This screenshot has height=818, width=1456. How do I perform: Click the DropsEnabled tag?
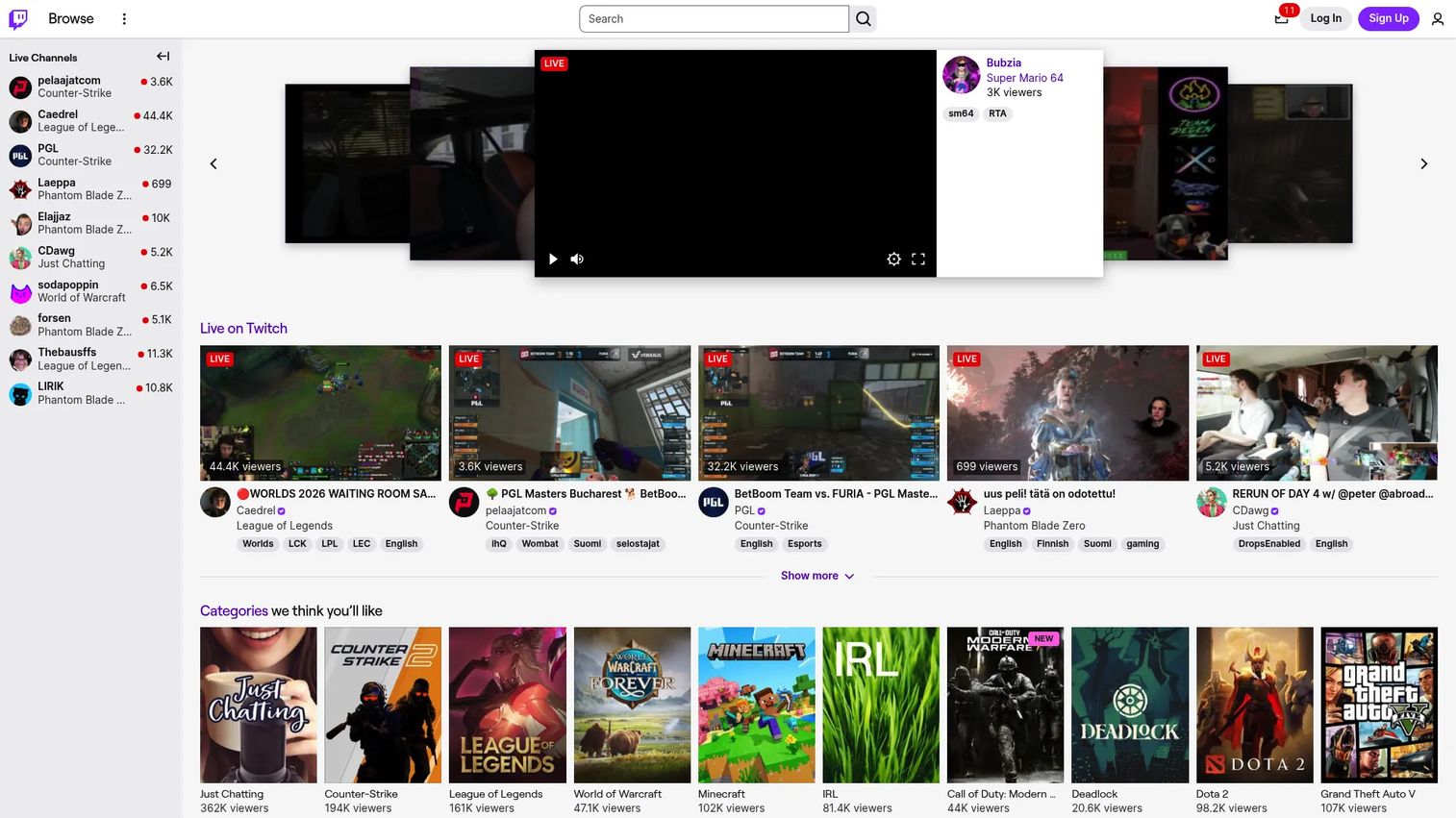(x=1269, y=544)
